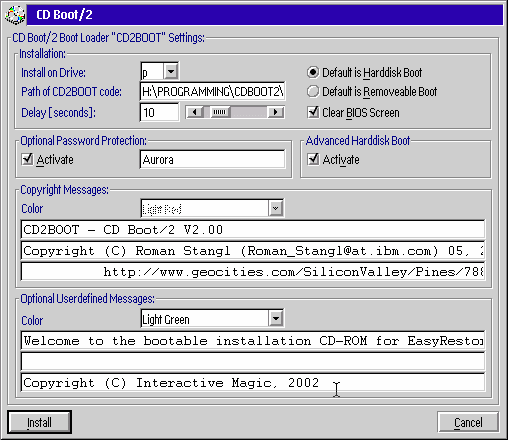This screenshot has height=440, width=508.
Task: Click the Delay seconds input field
Action: click(x=159, y=112)
